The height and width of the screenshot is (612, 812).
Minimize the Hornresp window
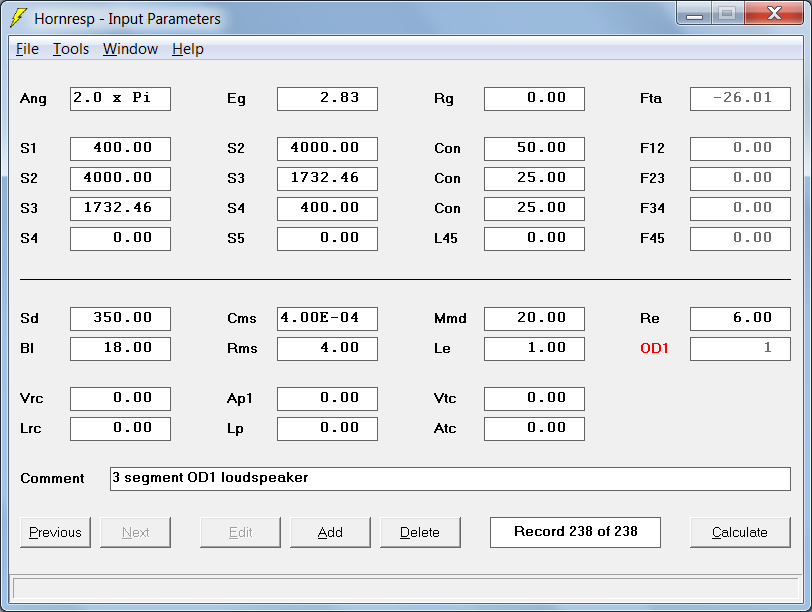pyautogui.click(x=694, y=13)
